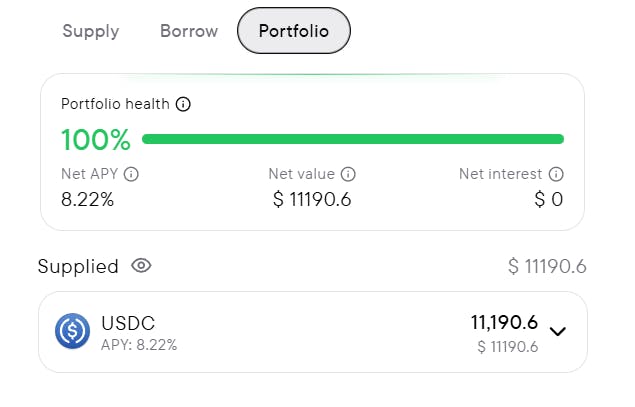Click the Net interest info icon
The height and width of the screenshot is (407, 635).
pyautogui.click(x=556, y=174)
